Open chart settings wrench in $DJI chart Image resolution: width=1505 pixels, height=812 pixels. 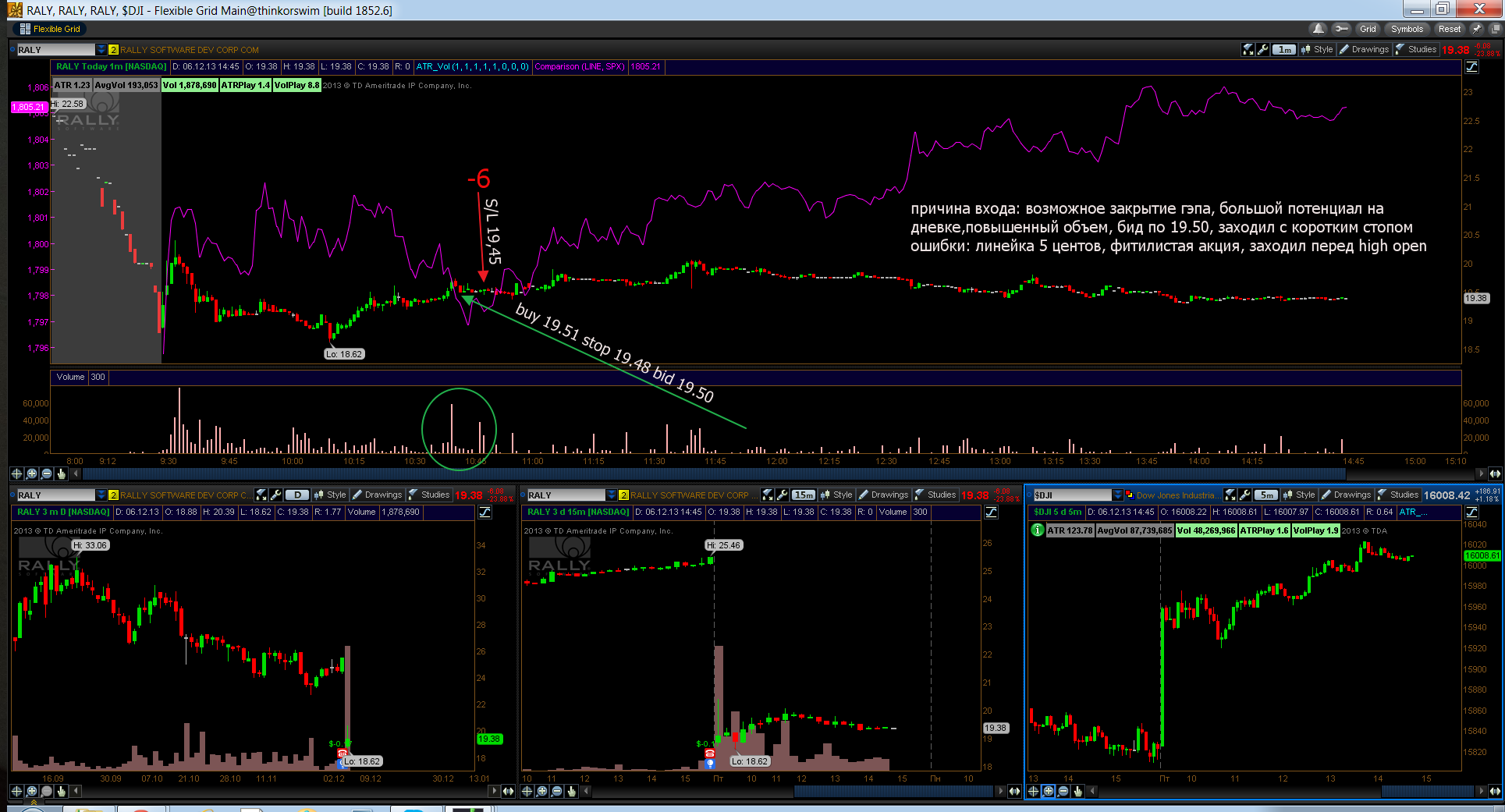click(1245, 495)
